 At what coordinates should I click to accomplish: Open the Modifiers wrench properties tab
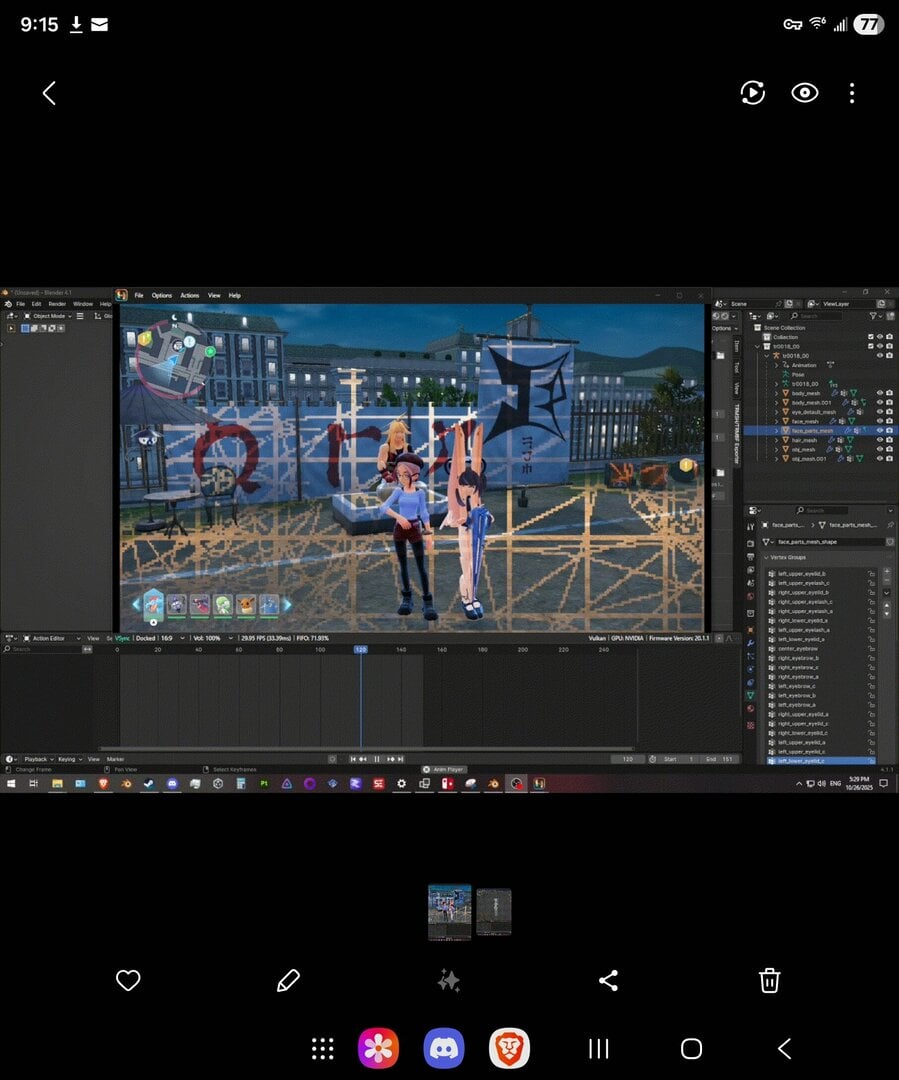click(750, 643)
